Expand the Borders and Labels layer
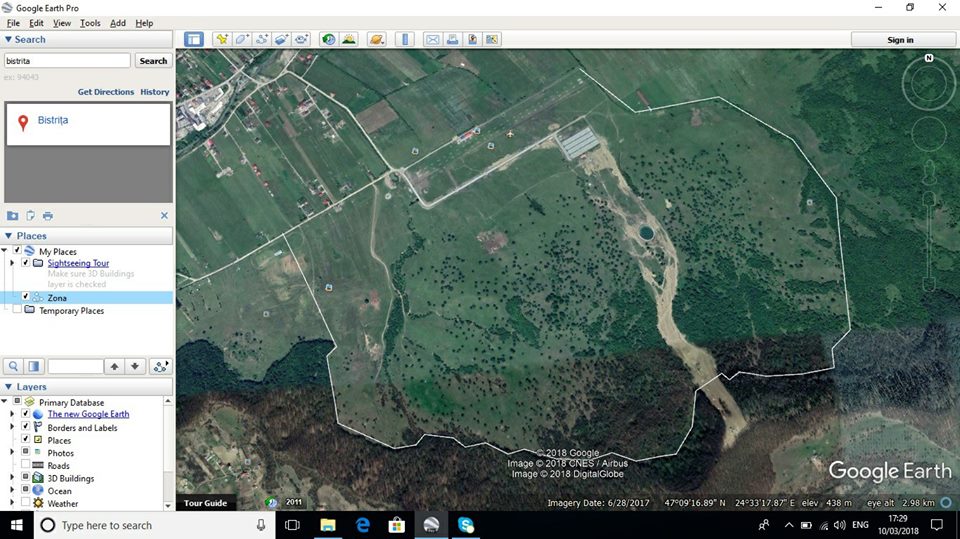 click(x=12, y=428)
